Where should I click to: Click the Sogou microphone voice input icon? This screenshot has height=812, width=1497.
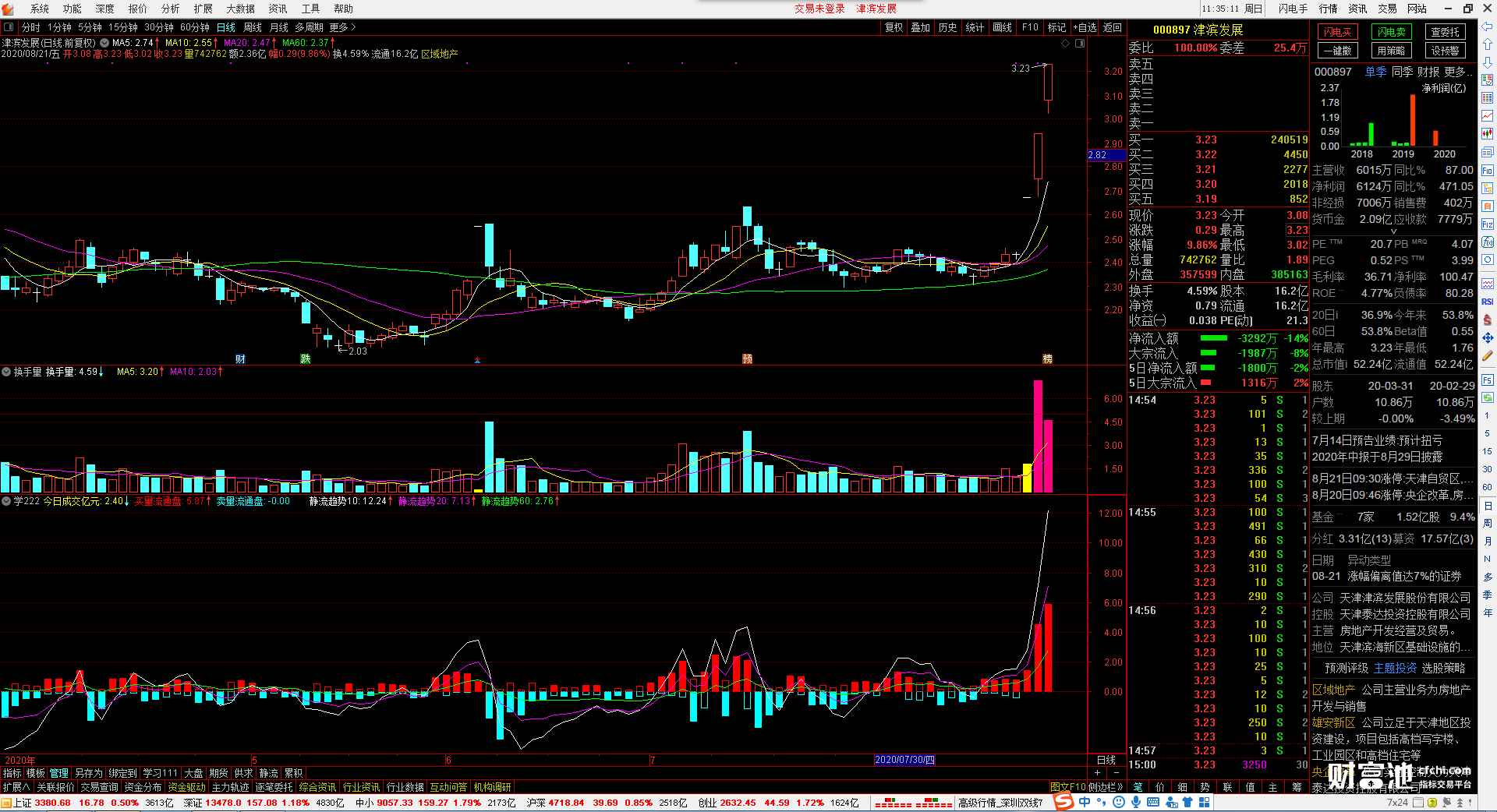(x=1136, y=802)
